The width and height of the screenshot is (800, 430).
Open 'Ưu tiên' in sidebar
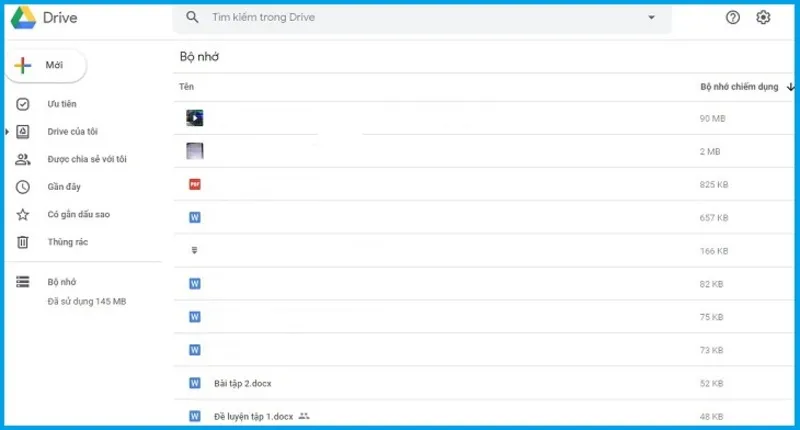pyautogui.click(x=62, y=104)
